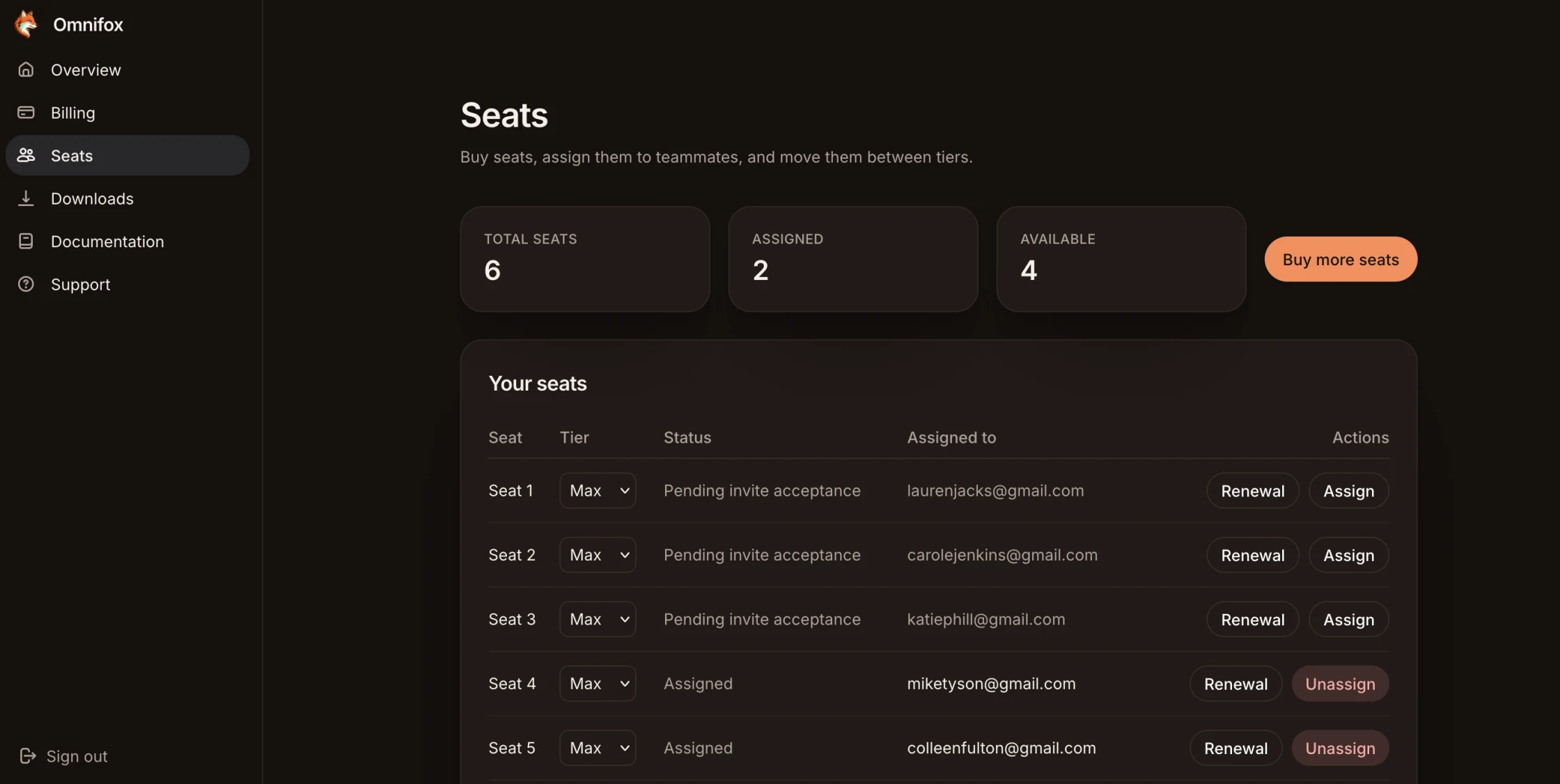Go to Billing section
The image size is (1560, 784).
[127, 113]
